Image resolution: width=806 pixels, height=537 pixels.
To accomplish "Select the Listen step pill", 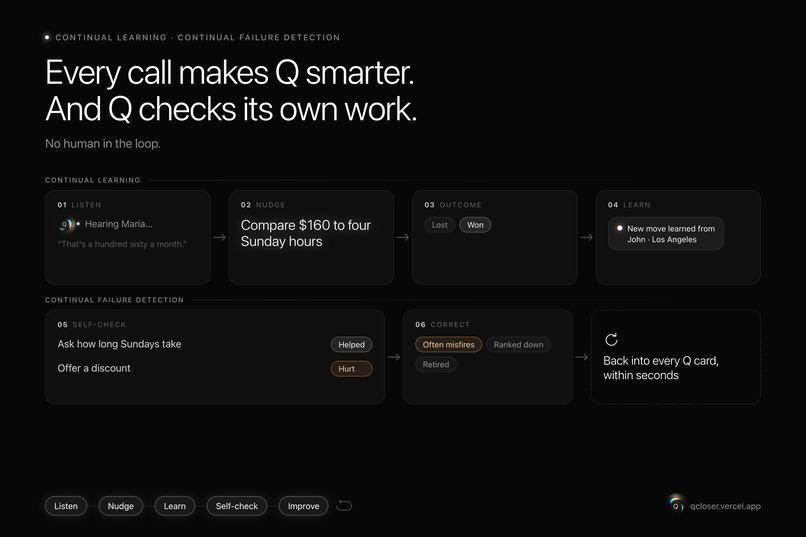I will point(66,506).
